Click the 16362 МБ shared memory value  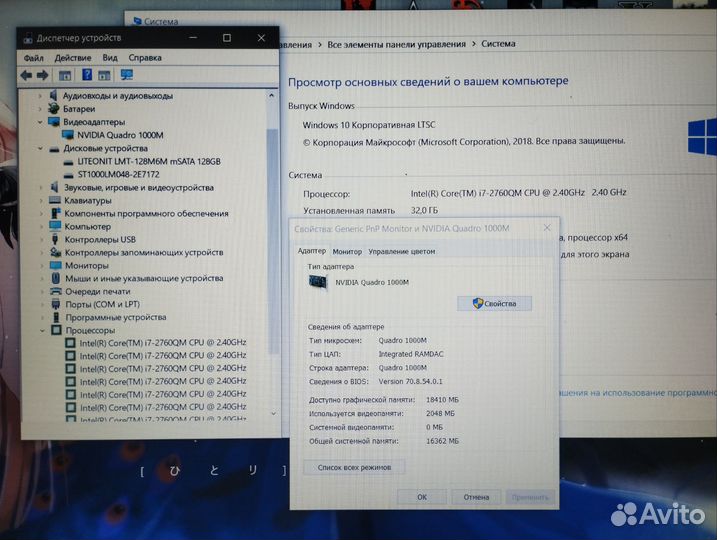(x=442, y=441)
